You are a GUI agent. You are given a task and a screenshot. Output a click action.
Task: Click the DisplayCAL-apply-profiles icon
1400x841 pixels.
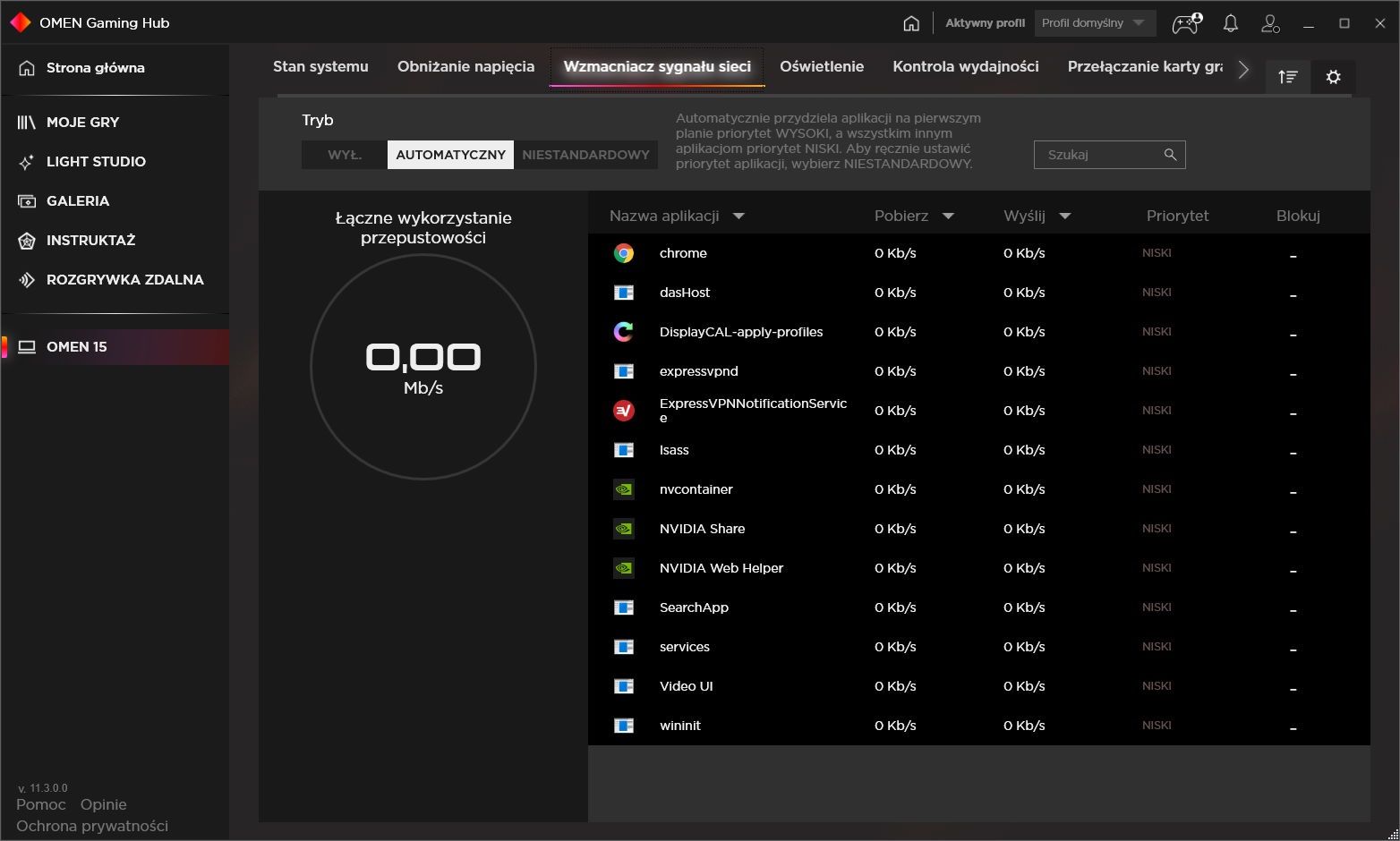coord(624,332)
